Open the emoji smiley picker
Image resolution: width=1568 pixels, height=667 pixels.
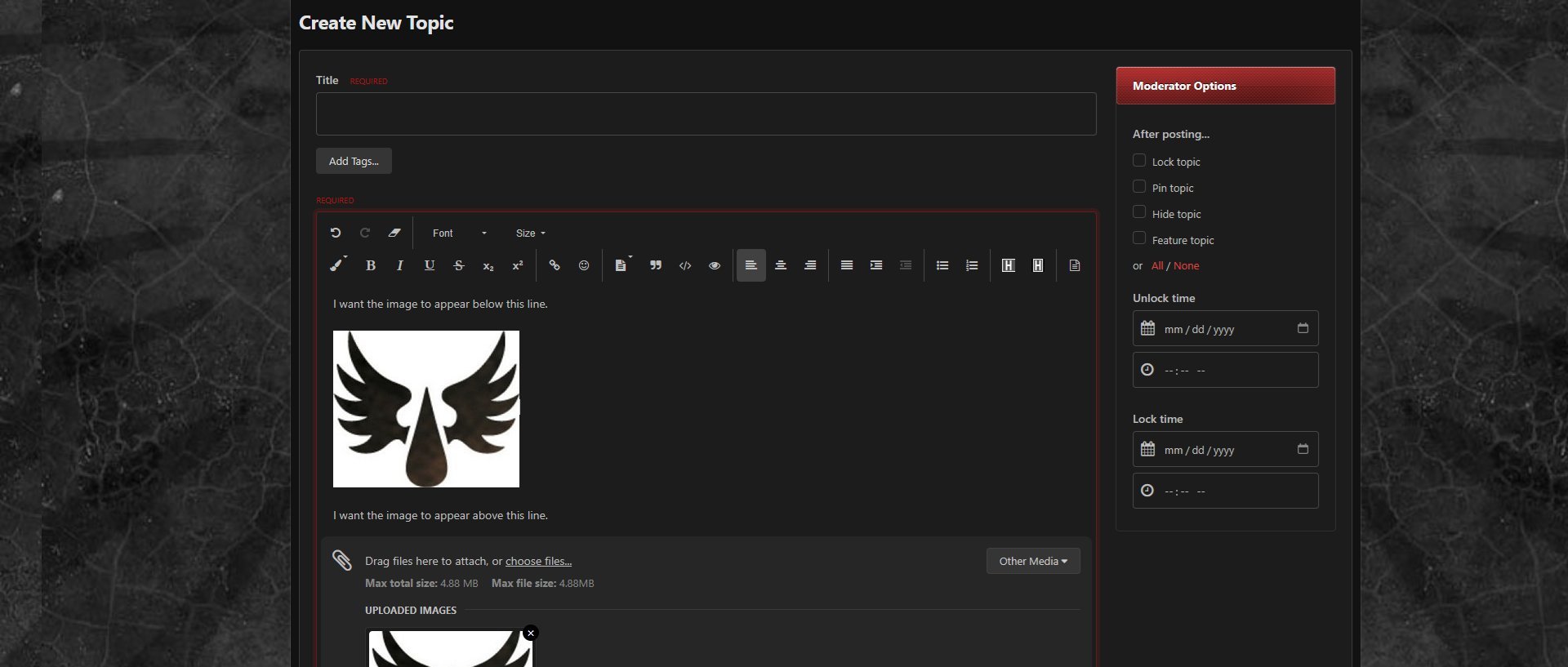[x=584, y=265]
